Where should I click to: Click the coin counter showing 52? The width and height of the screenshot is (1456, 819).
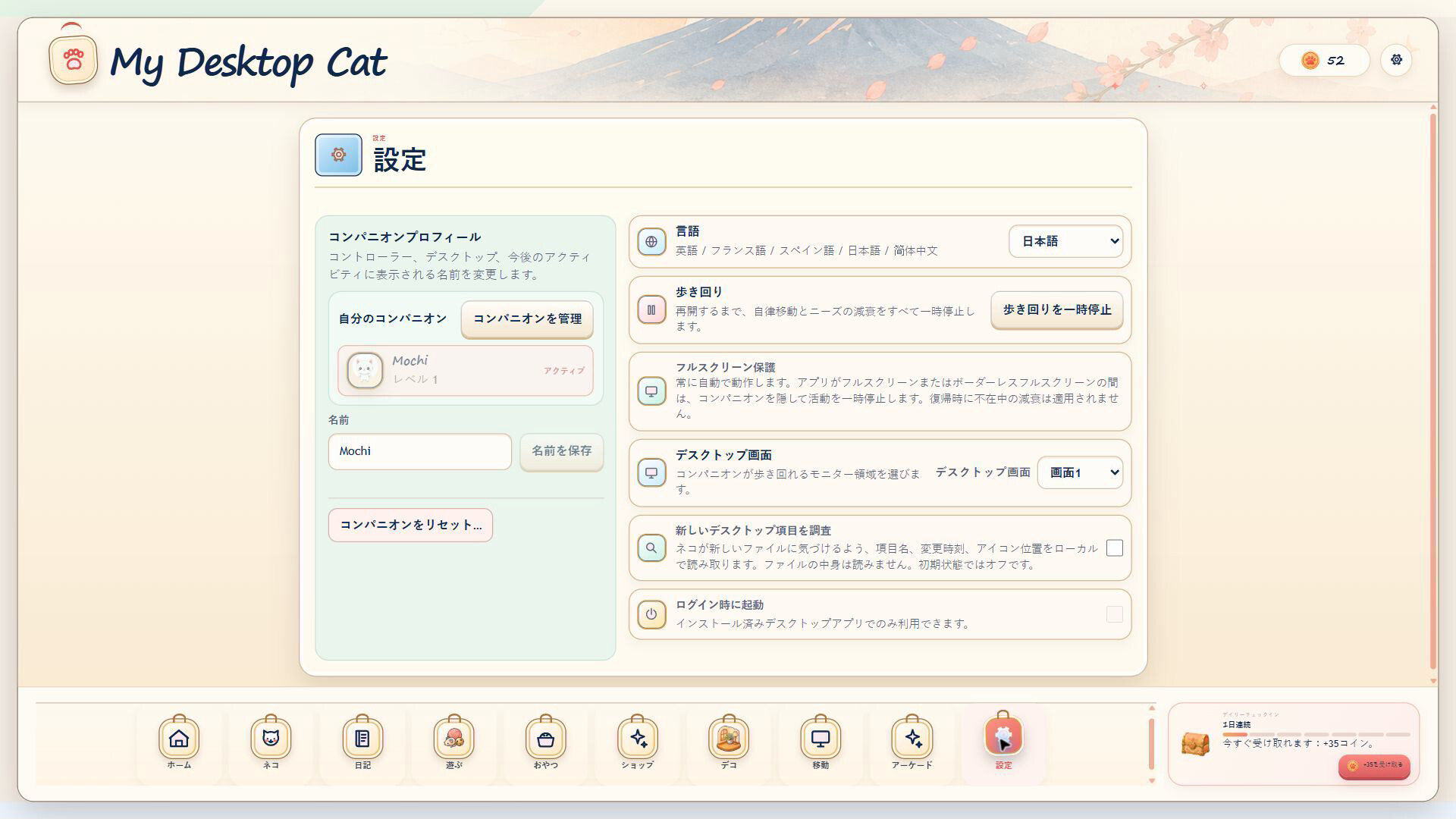click(x=1324, y=61)
